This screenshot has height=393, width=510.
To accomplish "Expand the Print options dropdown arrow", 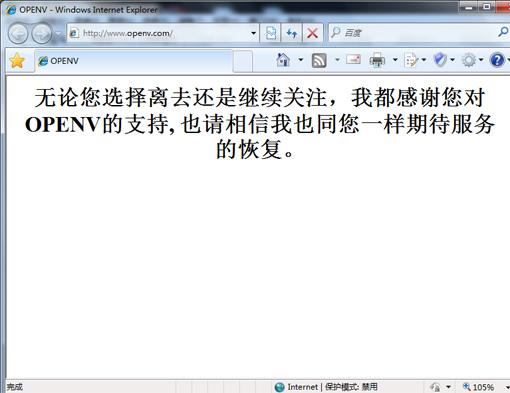I will (x=395, y=60).
